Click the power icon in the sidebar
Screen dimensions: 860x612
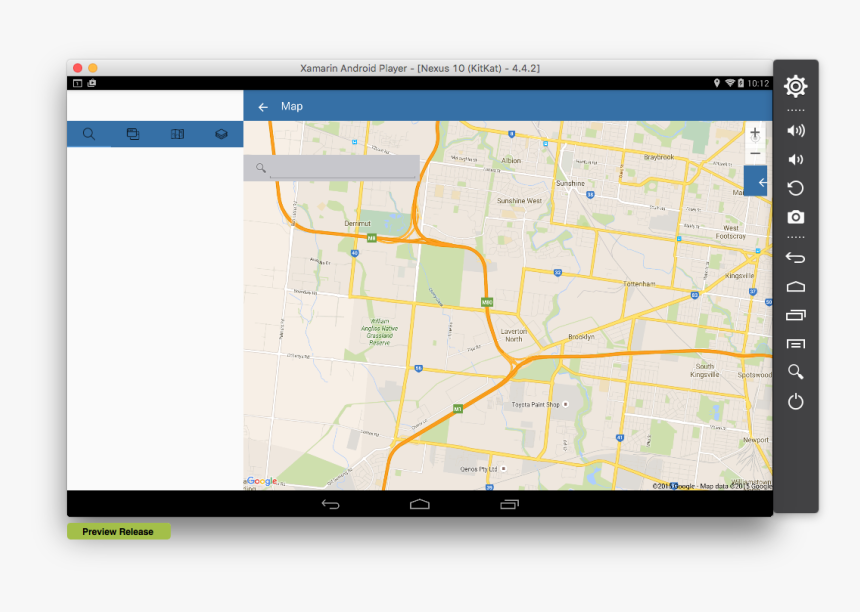795,402
